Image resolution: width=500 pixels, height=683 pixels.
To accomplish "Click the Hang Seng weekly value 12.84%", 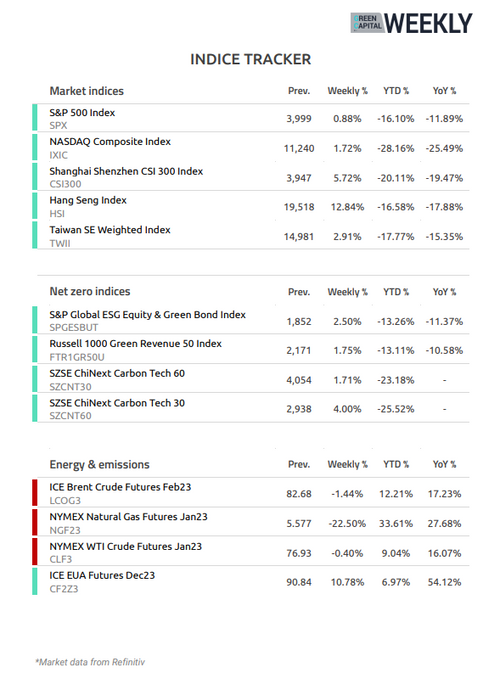I will (347, 207).
